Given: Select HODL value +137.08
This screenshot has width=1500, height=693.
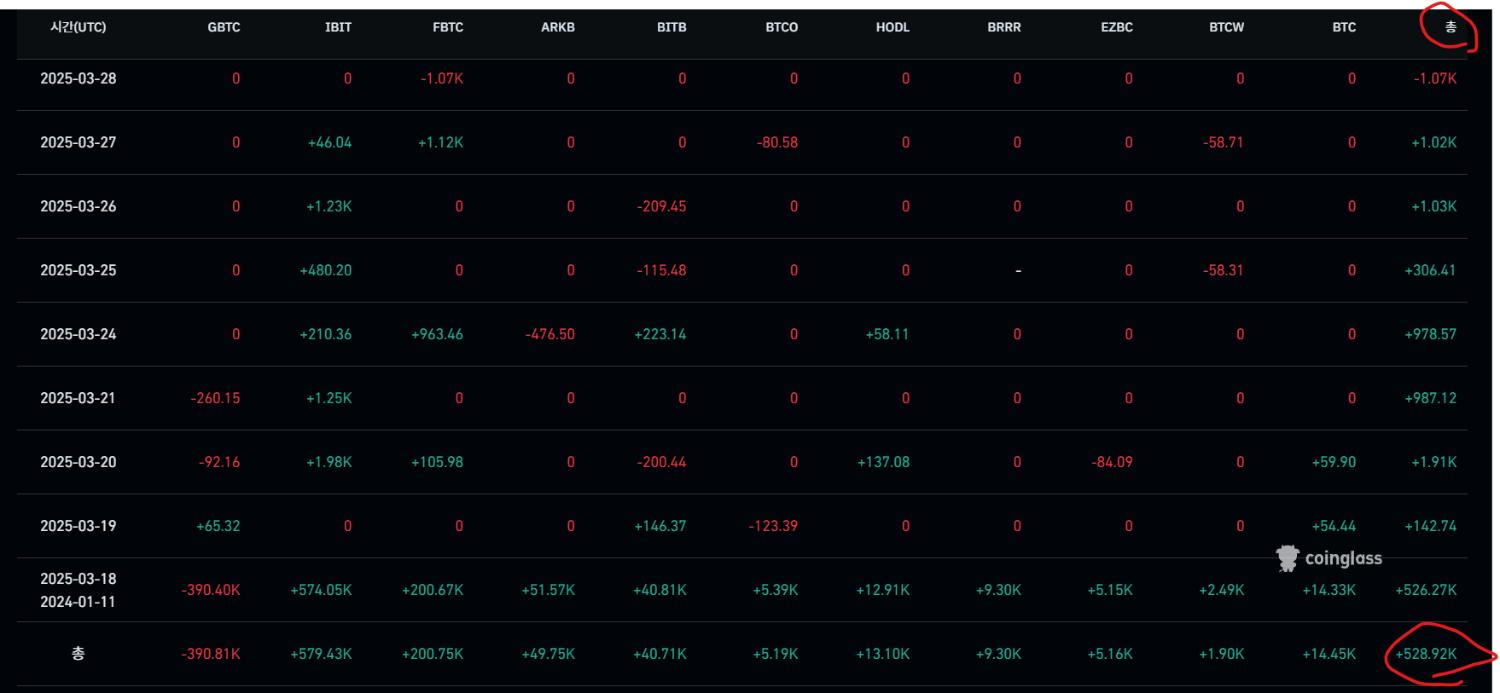Looking at the screenshot, I should (883, 463).
